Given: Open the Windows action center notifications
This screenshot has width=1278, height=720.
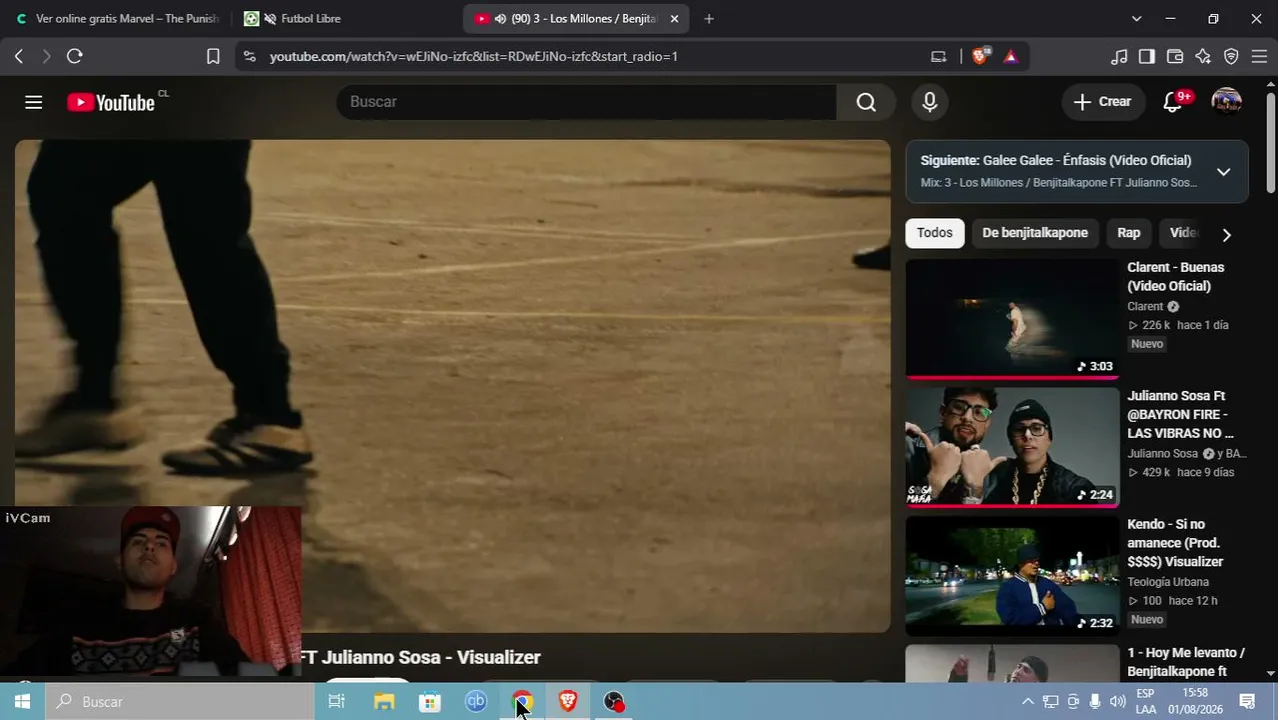Looking at the screenshot, I should (1247, 701).
